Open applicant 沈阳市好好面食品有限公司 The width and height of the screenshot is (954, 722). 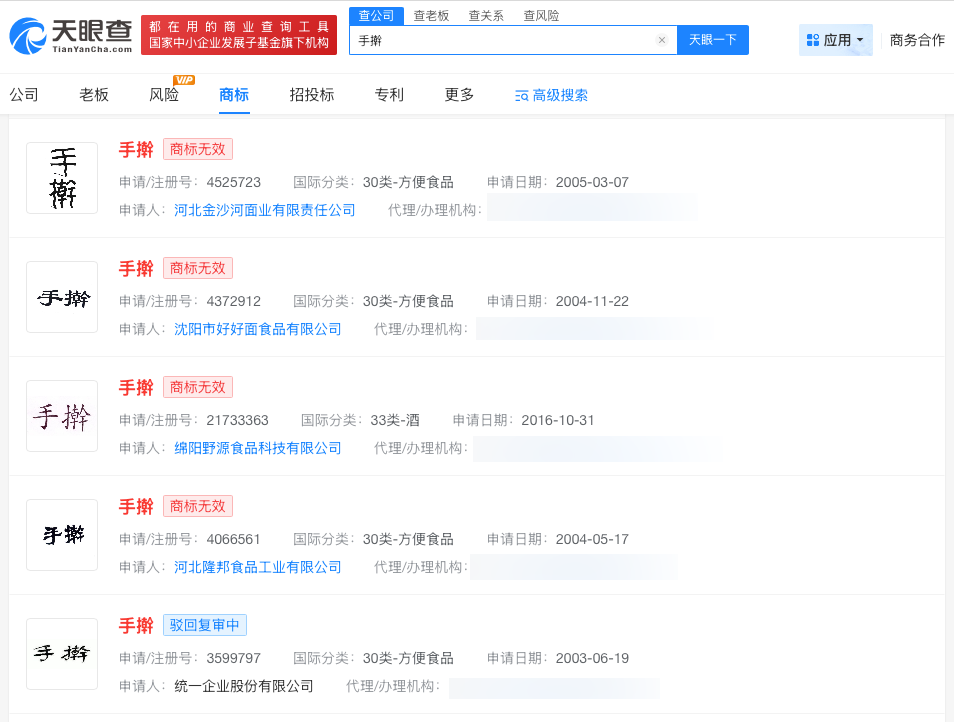257,329
